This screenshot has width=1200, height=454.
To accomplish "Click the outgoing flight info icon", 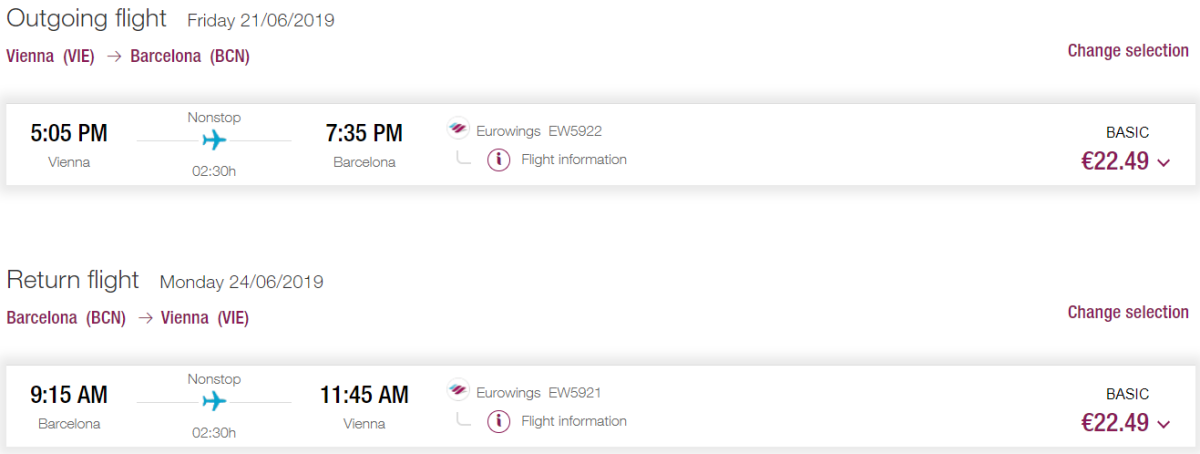I will 498,160.
